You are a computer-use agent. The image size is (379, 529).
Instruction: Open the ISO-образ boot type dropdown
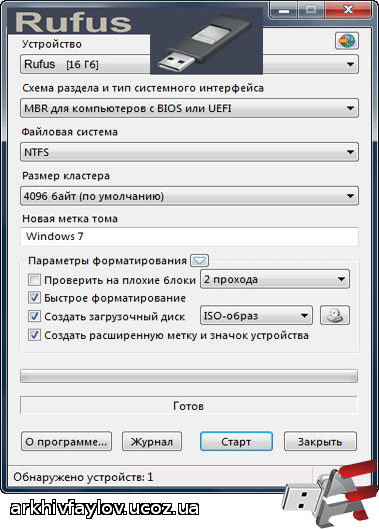click(256, 316)
